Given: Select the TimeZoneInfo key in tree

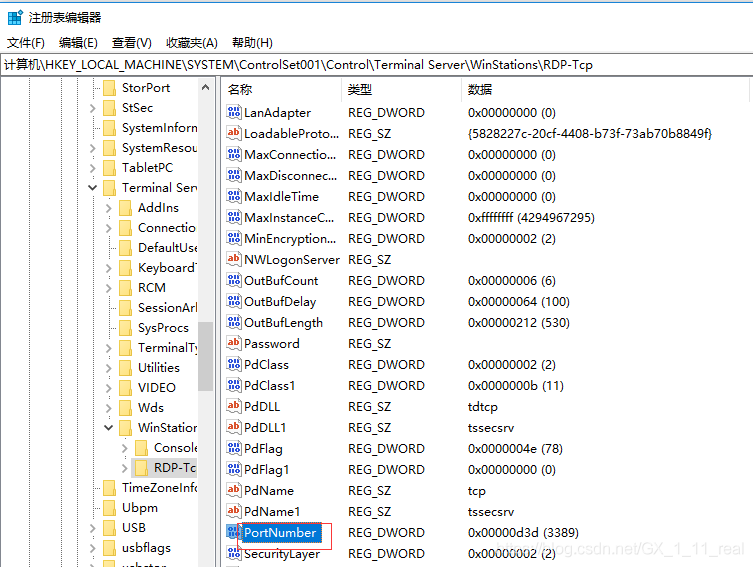Looking at the screenshot, I should pyautogui.click(x=159, y=488).
